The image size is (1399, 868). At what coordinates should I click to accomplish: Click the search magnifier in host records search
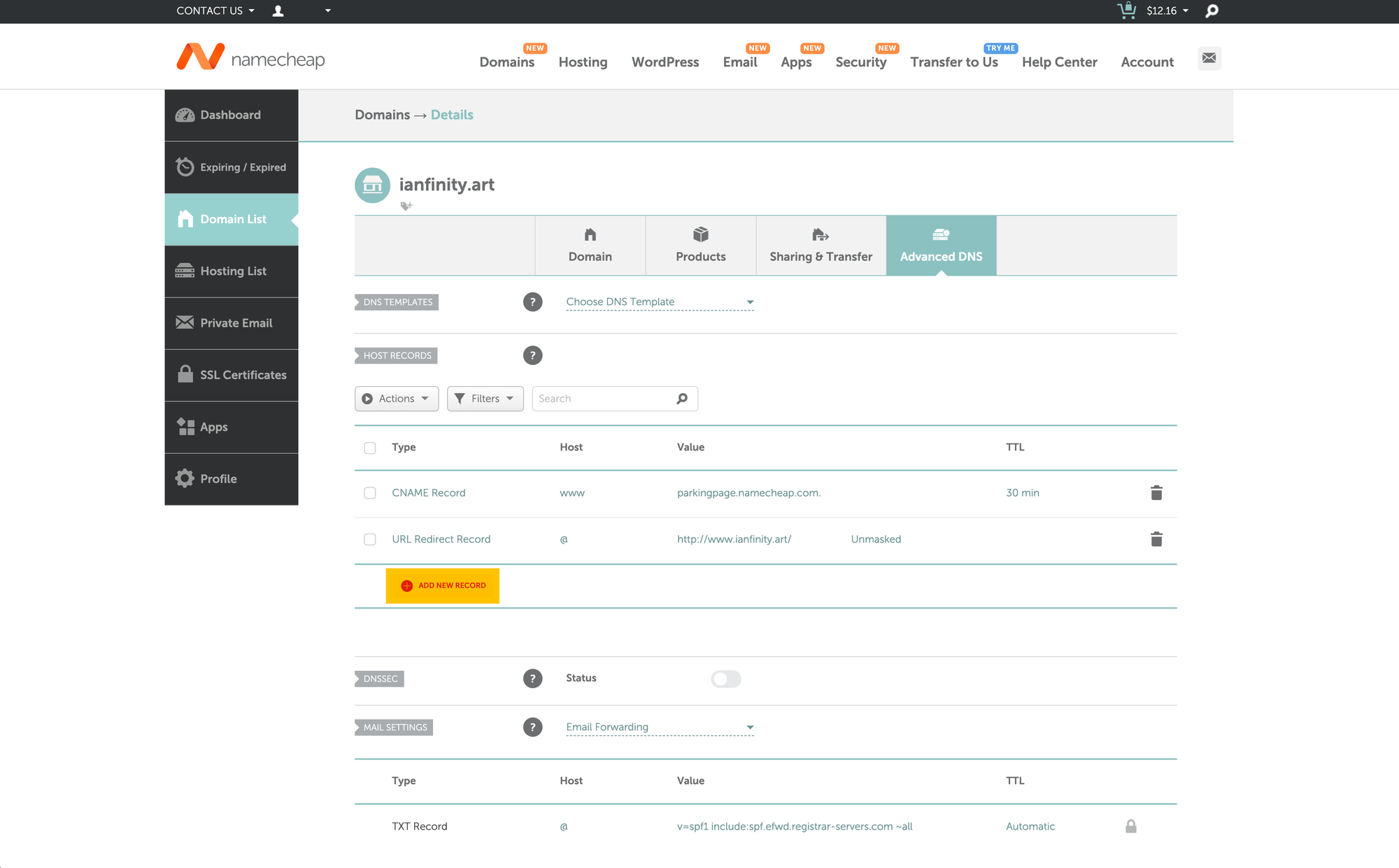coord(682,399)
